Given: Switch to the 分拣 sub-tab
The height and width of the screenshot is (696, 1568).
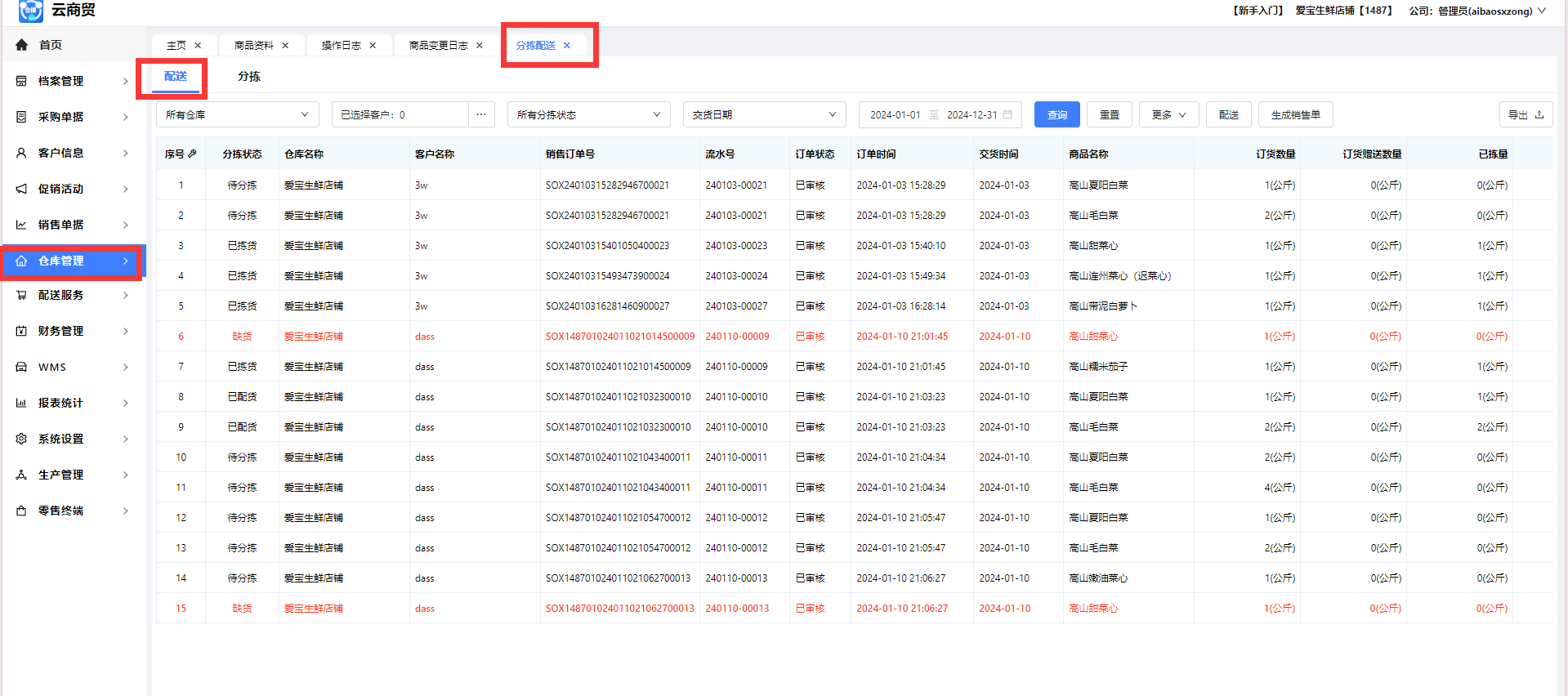Looking at the screenshot, I should (x=249, y=77).
